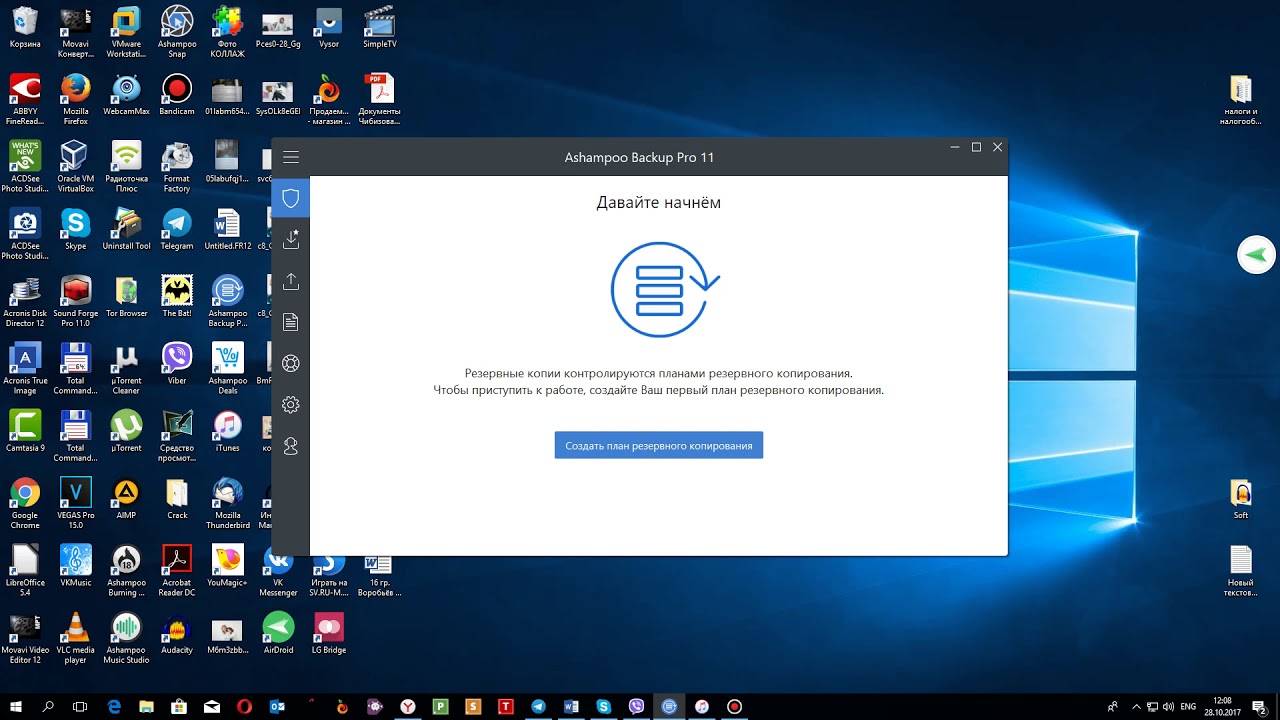Viewport: 1280px width, 720px height.
Task: Select the Bandicam desktop icon
Action: [177, 95]
